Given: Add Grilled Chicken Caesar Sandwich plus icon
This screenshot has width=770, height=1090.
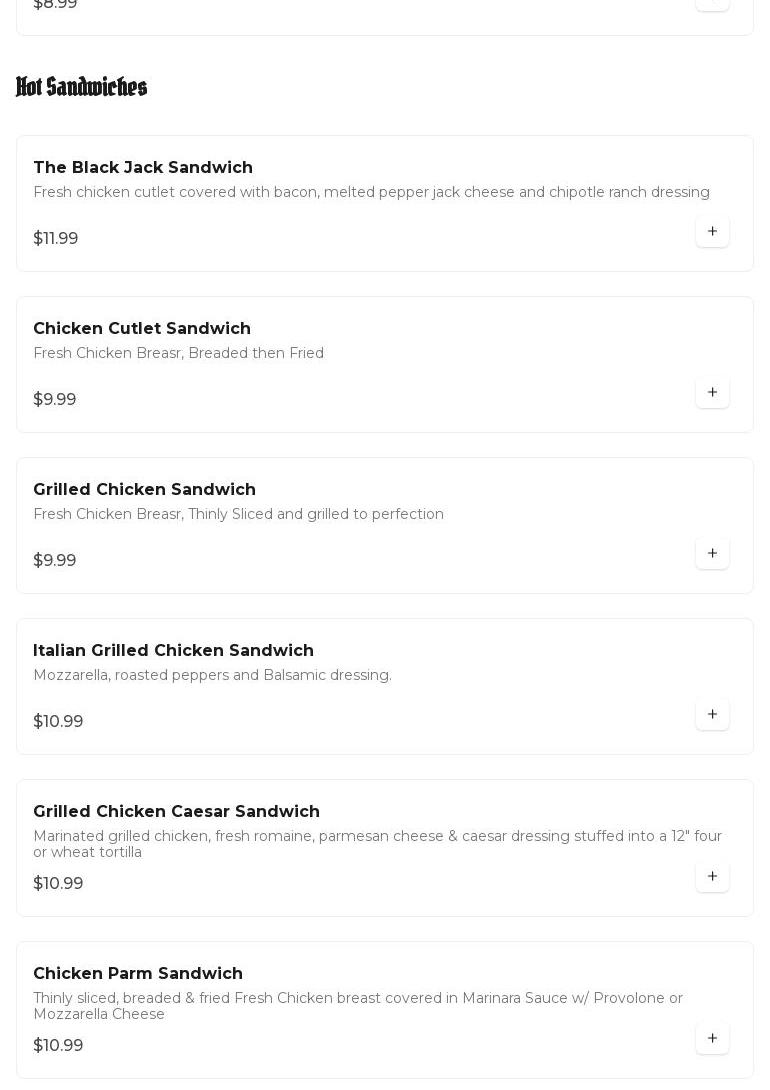Looking at the screenshot, I should pyautogui.click(x=712, y=876).
